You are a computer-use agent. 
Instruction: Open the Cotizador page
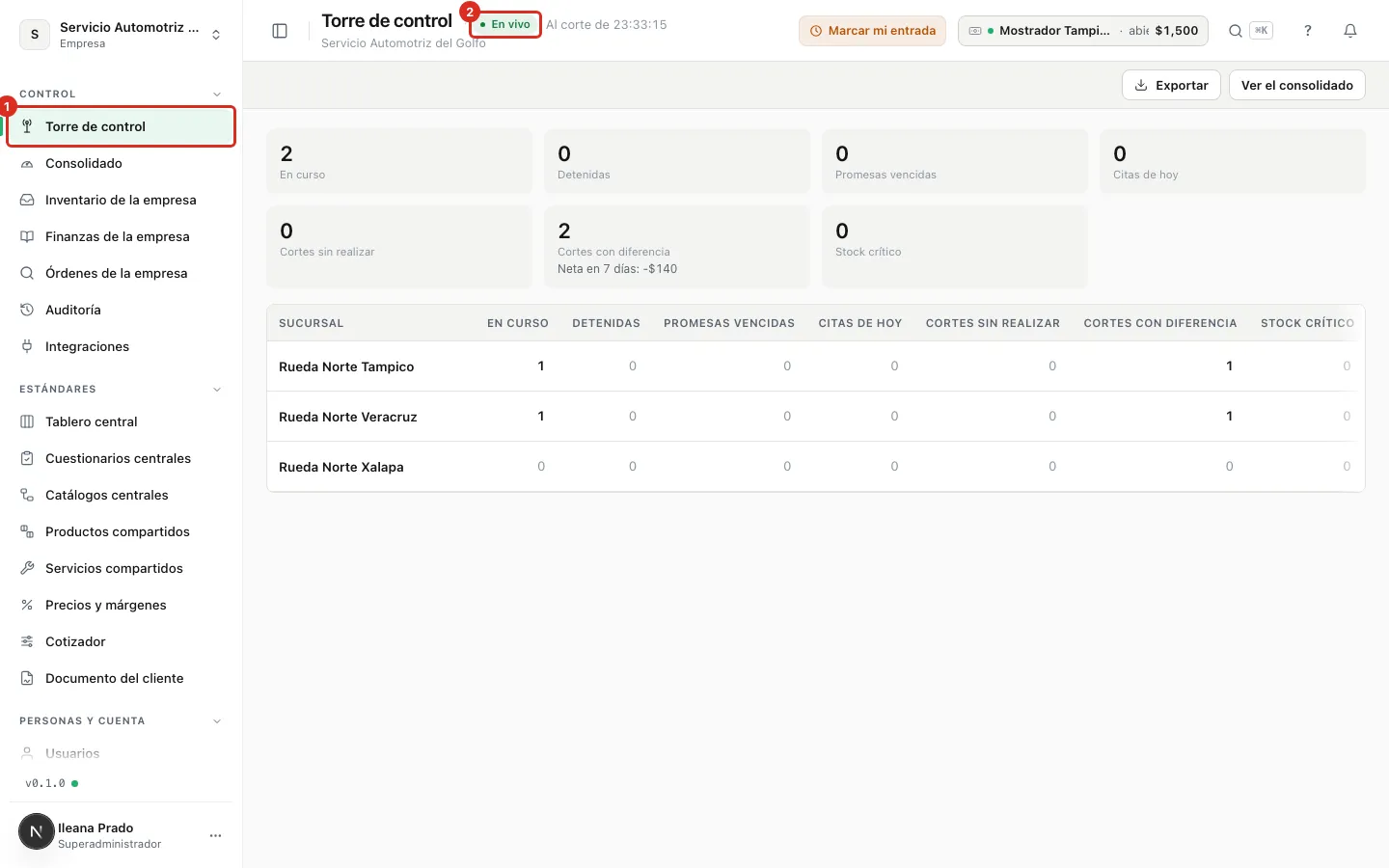(x=121, y=641)
